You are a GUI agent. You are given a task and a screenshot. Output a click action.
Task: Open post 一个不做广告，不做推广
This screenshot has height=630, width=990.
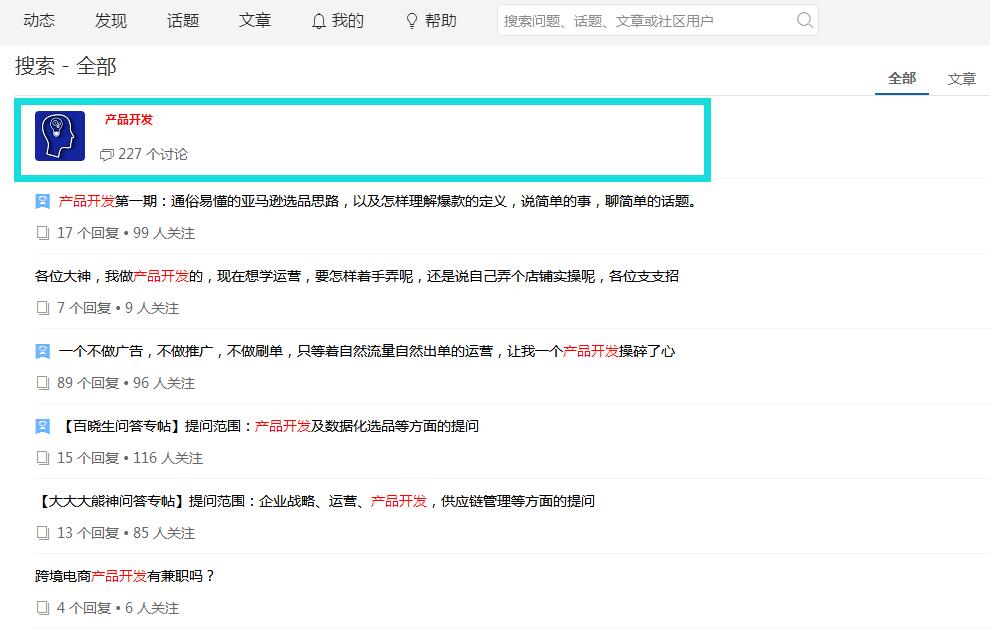coord(367,351)
